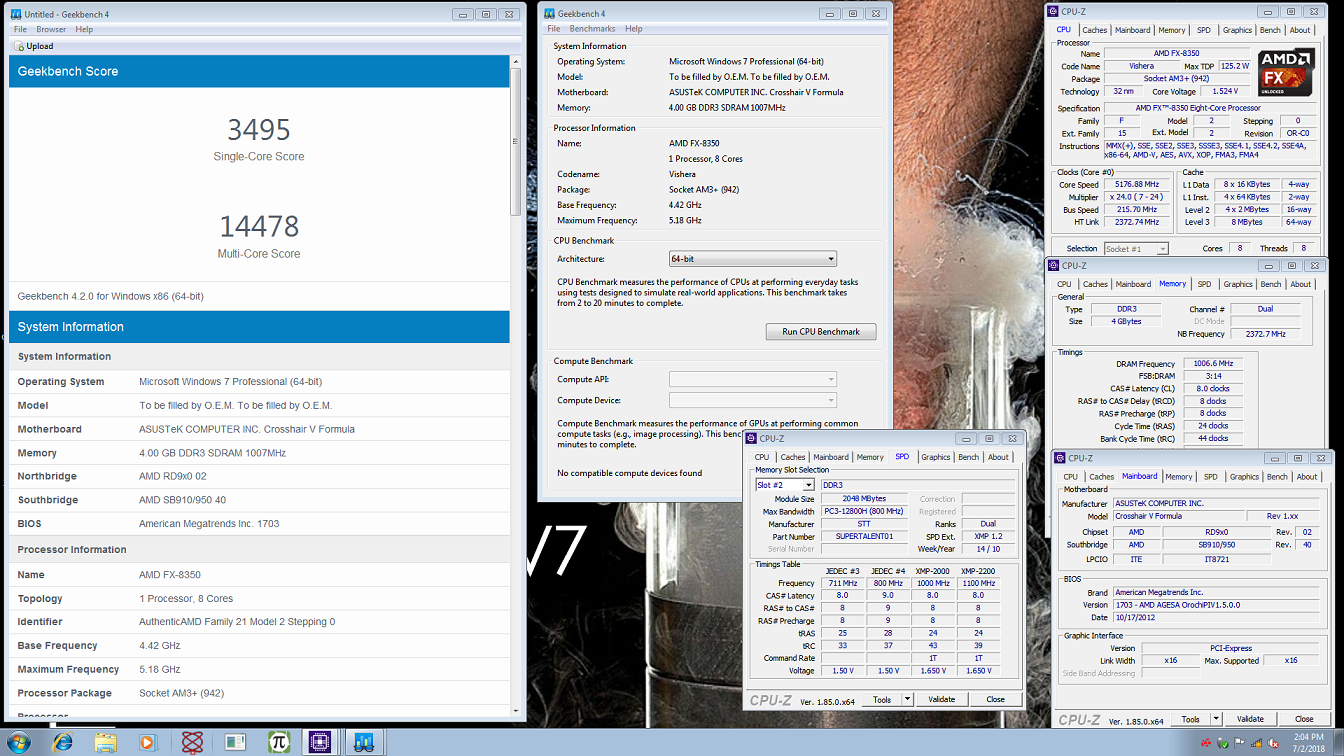Open Help menu in Geekbench 4 benchmark window

point(634,29)
